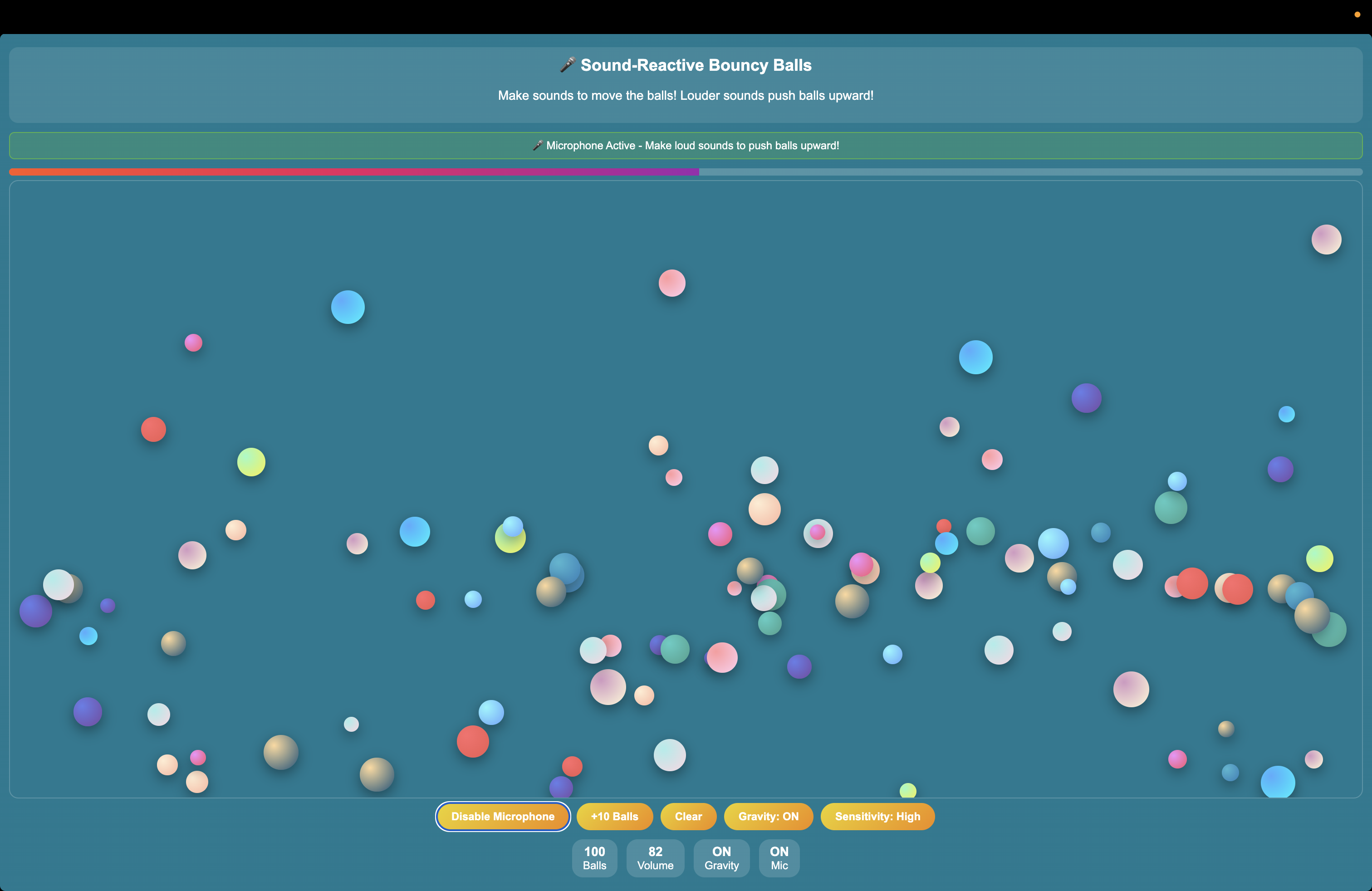
Task: Click the 100 Balls stat badge
Action: pyautogui.click(x=594, y=857)
